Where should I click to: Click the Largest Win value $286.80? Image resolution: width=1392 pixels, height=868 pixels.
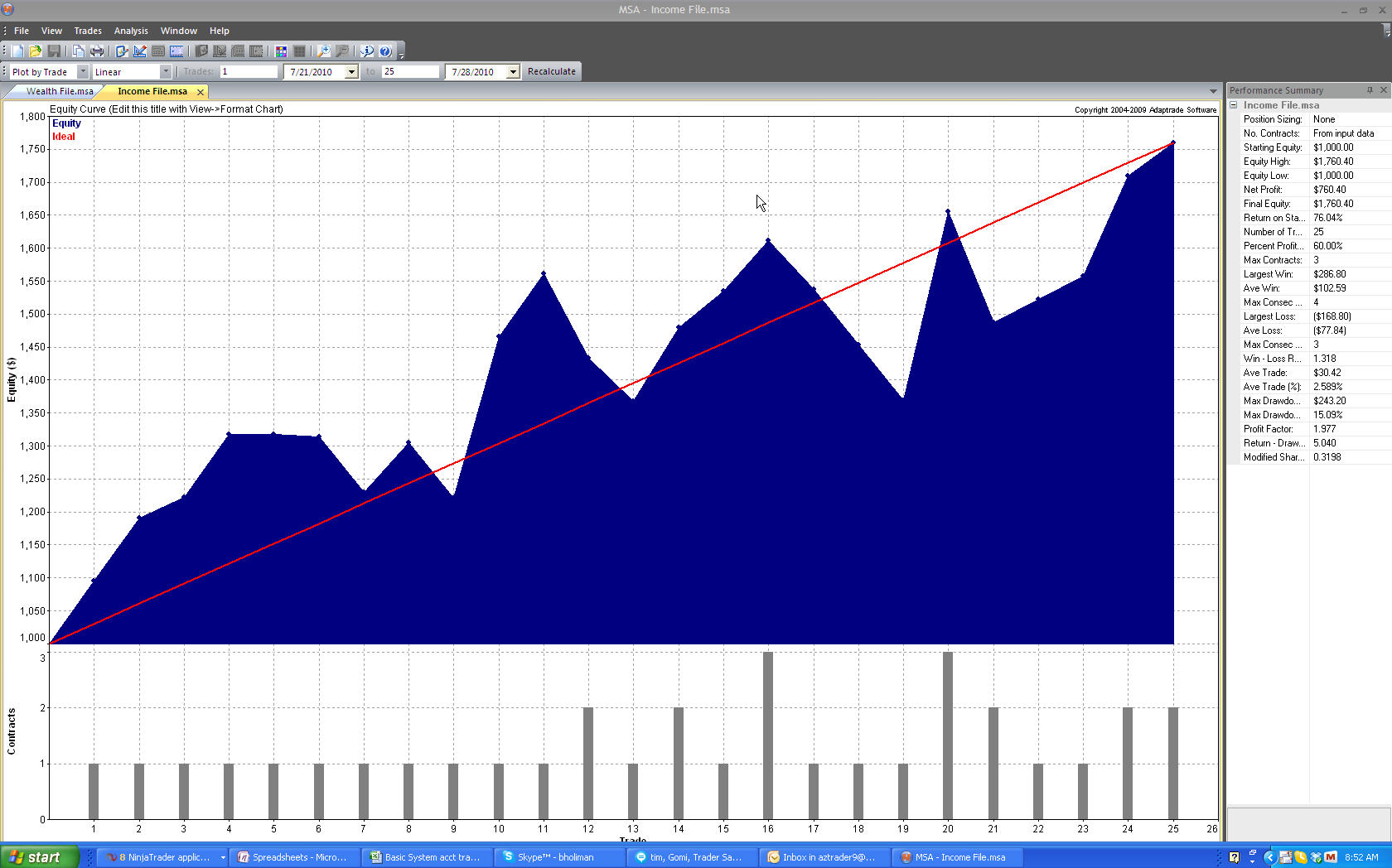pyautogui.click(x=1330, y=274)
